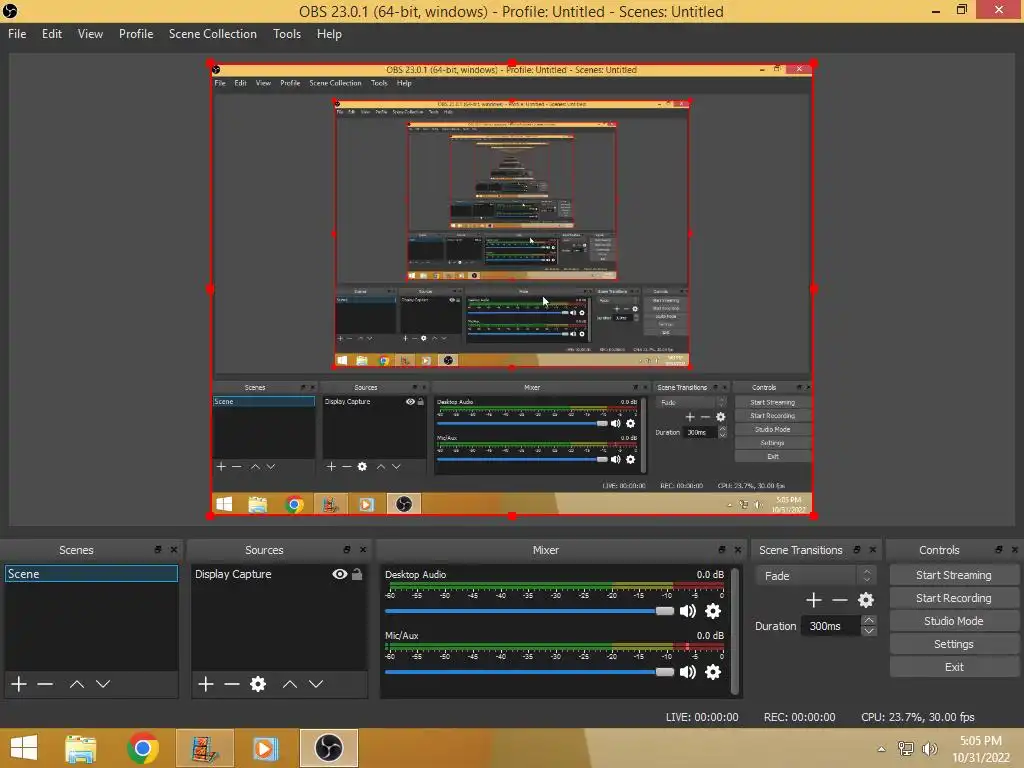1024x768 pixels.
Task: Adjust the Desktop Audio volume slider
Action: click(529, 611)
